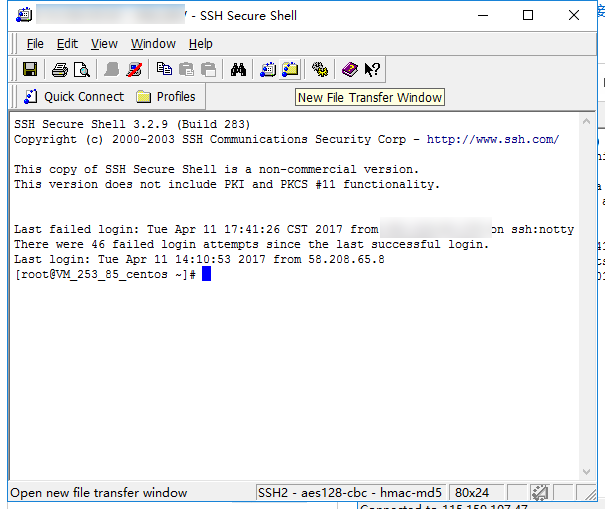Open the Window menu
The height and width of the screenshot is (509, 605).
[153, 44]
